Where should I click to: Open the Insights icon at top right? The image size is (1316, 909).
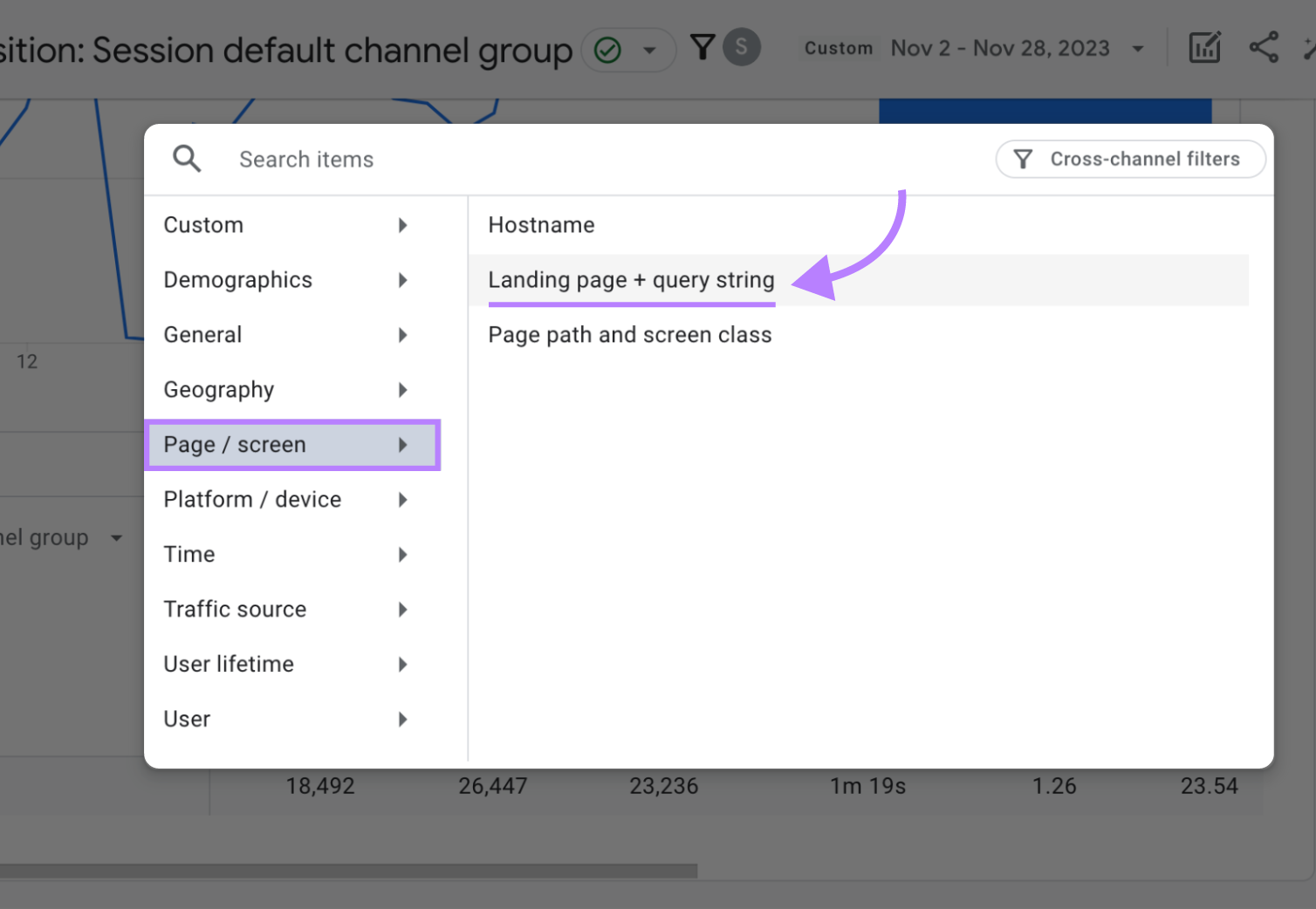click(x=1309, y=48)
